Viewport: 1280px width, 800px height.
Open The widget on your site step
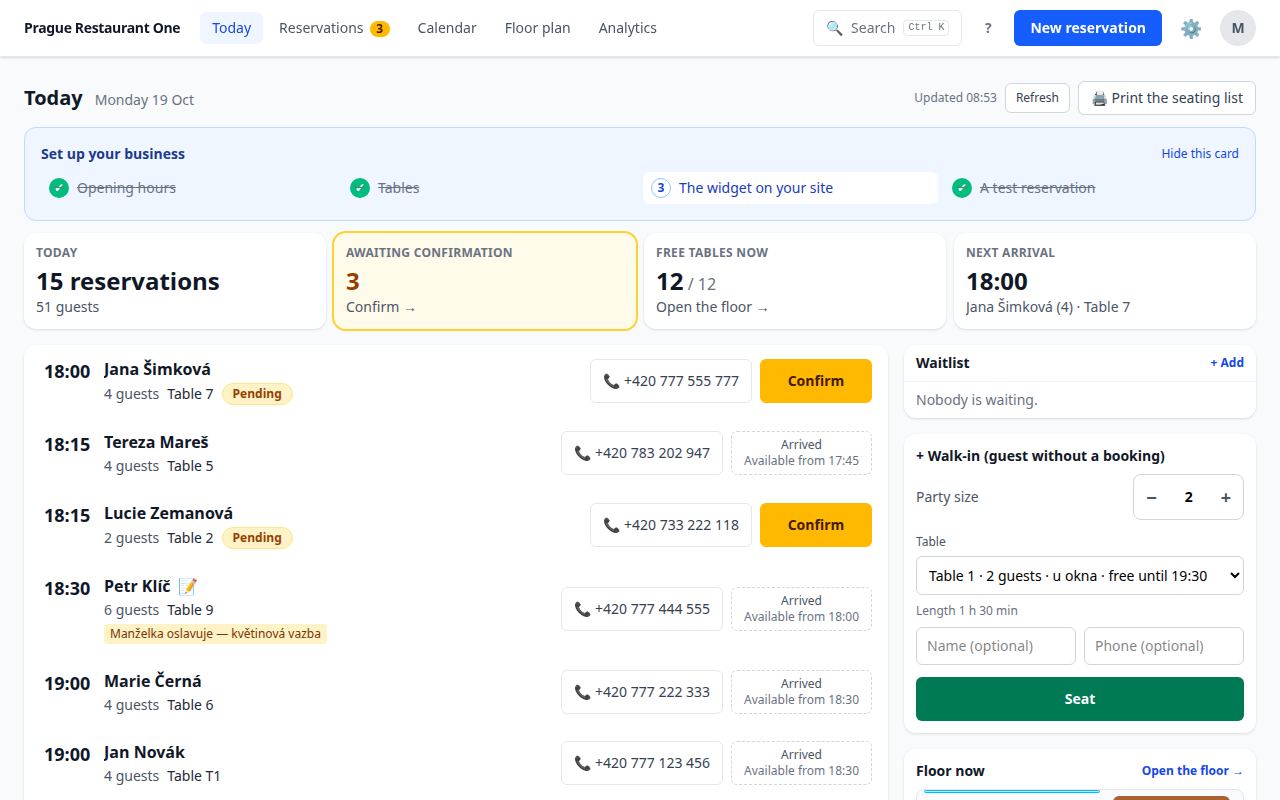pos(790,188)
